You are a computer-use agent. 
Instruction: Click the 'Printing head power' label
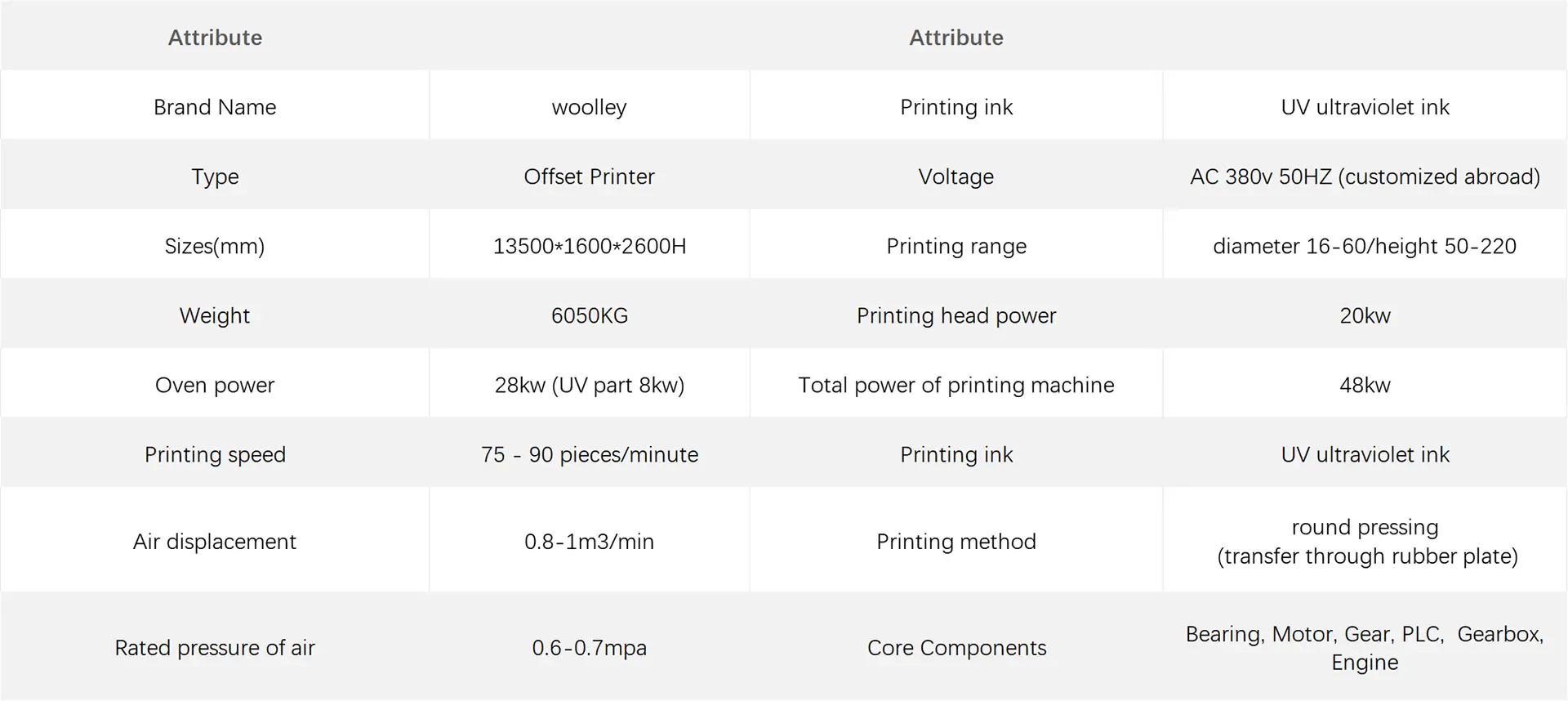956,315
